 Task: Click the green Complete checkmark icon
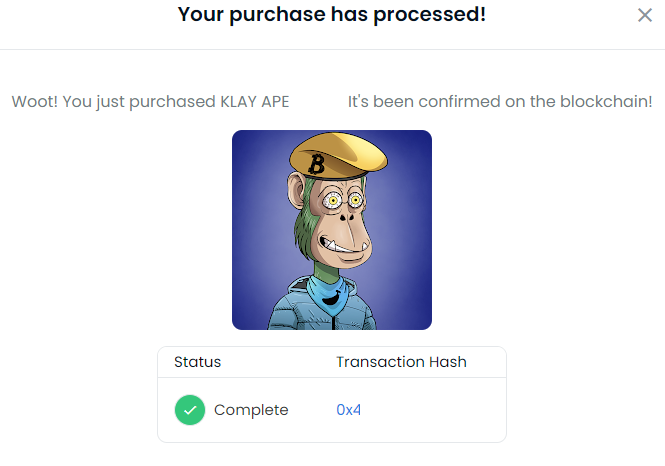190,410
